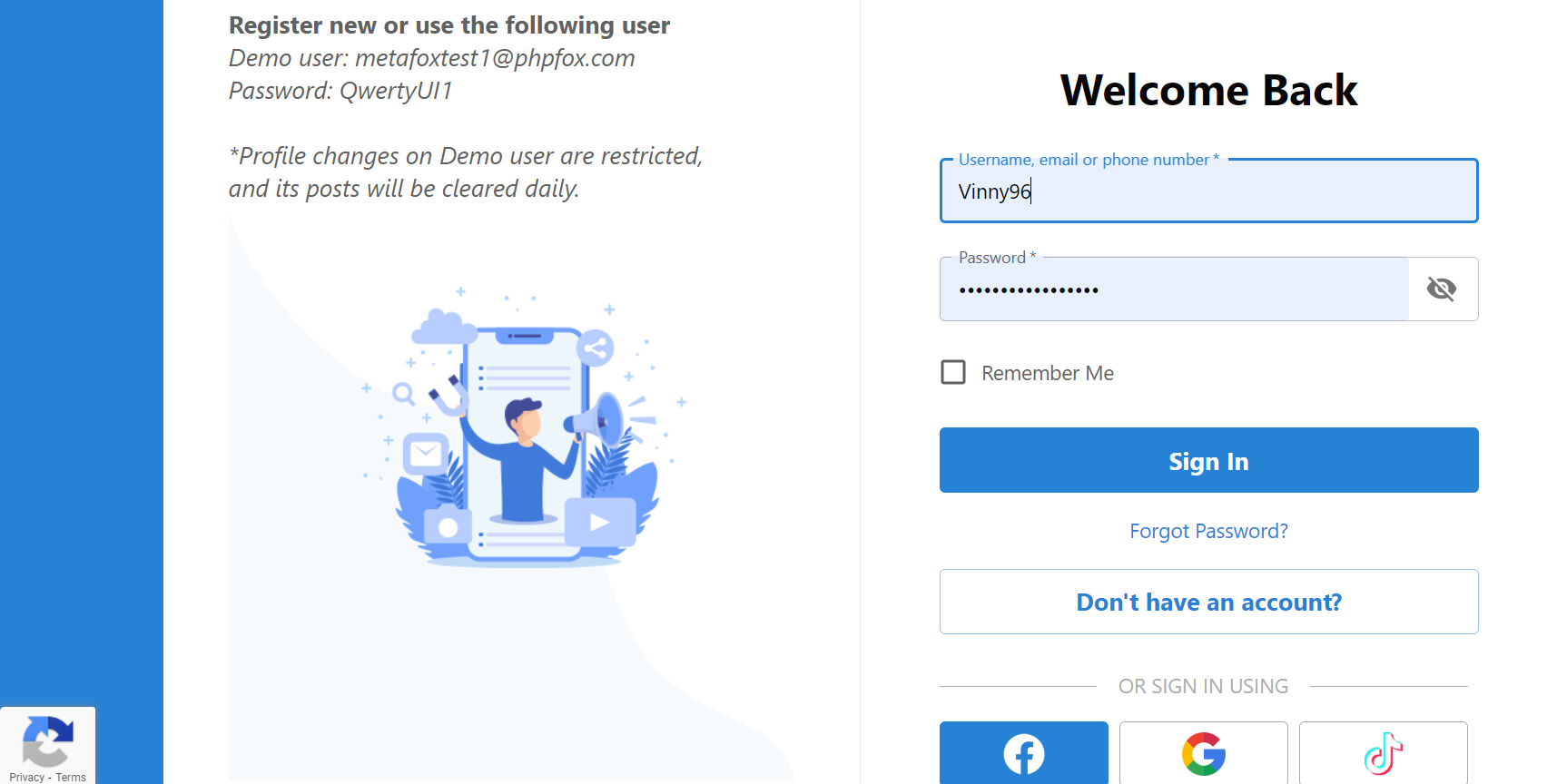
Task: Open the Forgot Password? link
Action: coord(1208,531)
